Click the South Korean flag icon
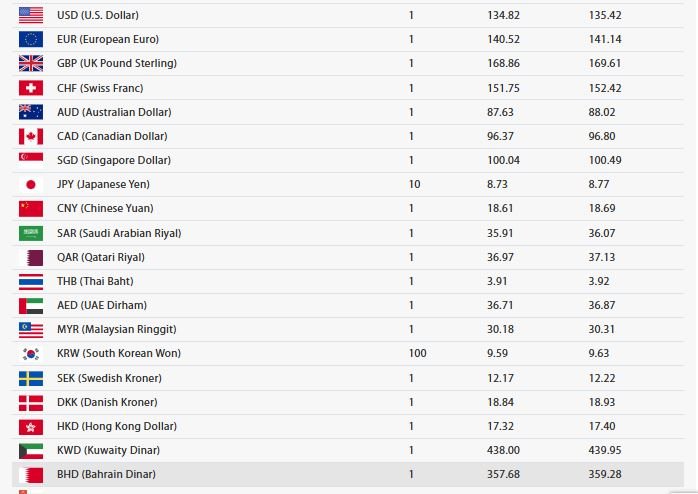 pyautogui.click(x=31, y=353)
